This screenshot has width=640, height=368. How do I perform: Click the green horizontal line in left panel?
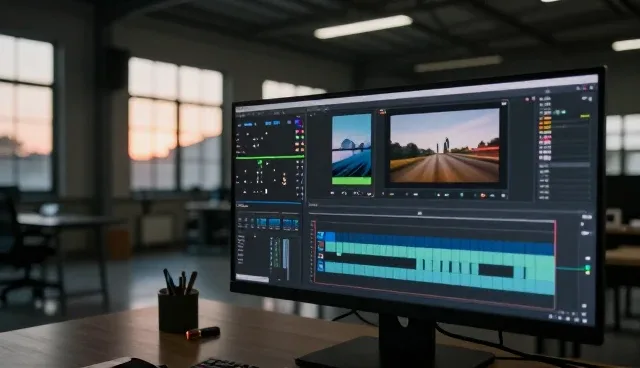click(270, 157)
